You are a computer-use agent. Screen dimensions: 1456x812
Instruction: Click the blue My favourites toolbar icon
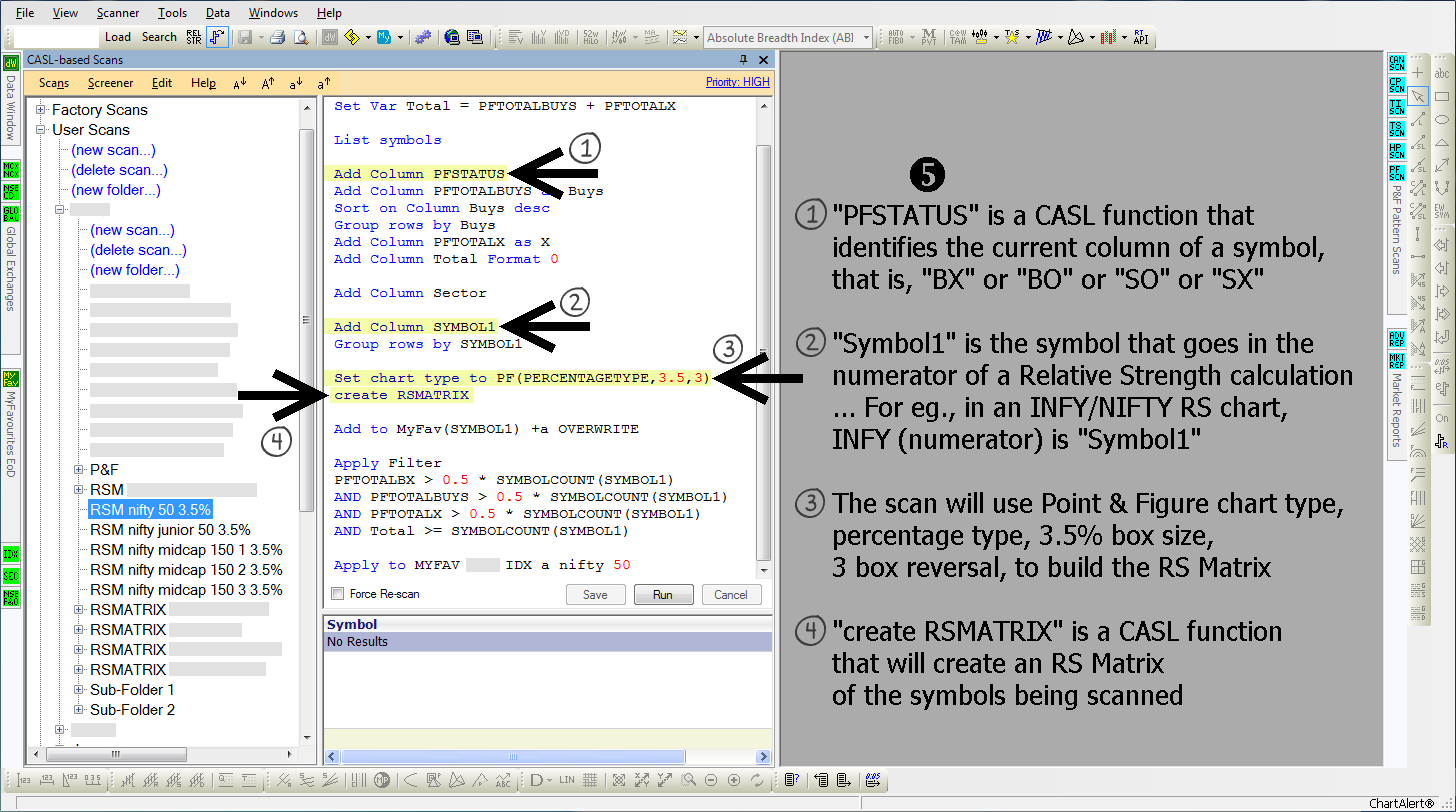click(x=383, y=37)
